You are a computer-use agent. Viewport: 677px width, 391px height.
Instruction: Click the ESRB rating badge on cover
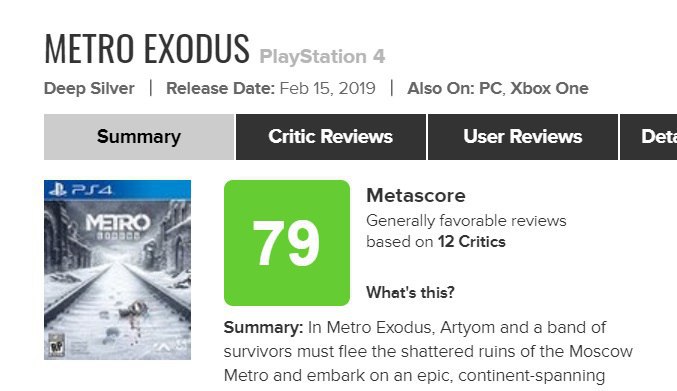coord(56,345)
